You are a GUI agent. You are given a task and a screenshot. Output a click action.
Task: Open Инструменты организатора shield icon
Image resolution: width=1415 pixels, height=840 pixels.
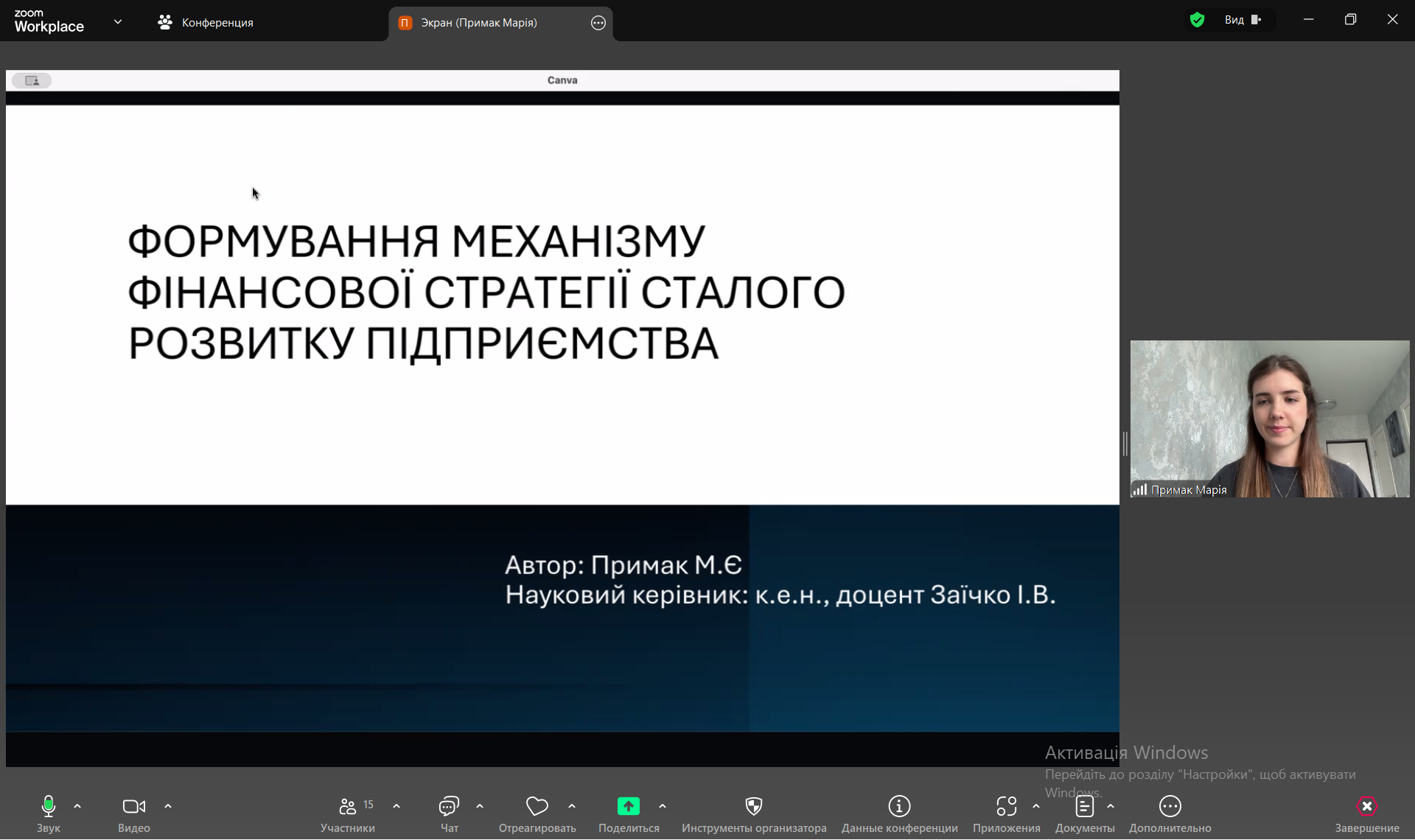click(x=753, y=807)
